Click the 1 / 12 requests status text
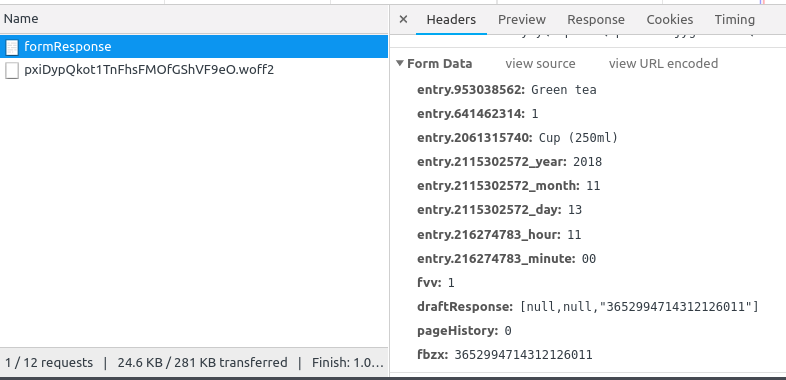This screenshot has width=786, height=380. point(49,362)
